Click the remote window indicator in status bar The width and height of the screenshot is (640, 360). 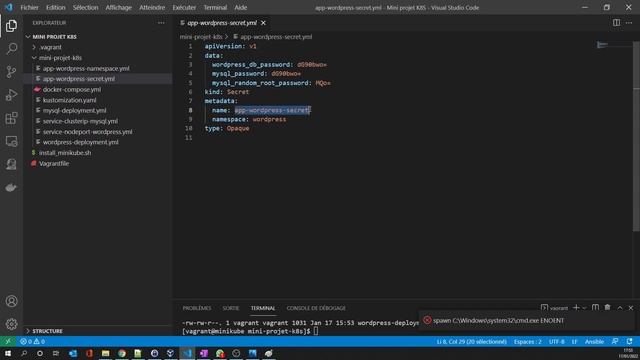click(x=8, y=341)
